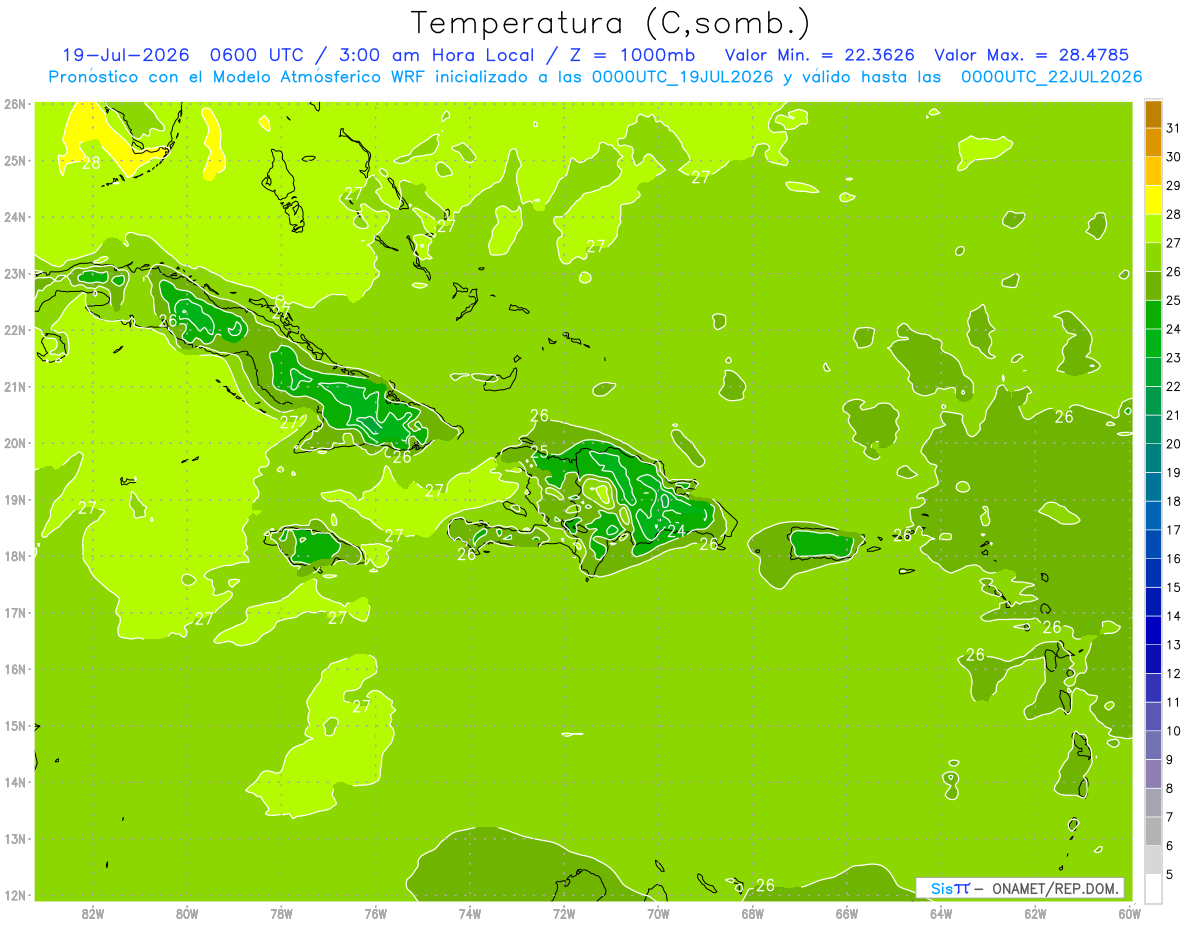Click the '25' contour label over northern Haiti
This screenshot has height=927, width=1200.
coord(539,452)
